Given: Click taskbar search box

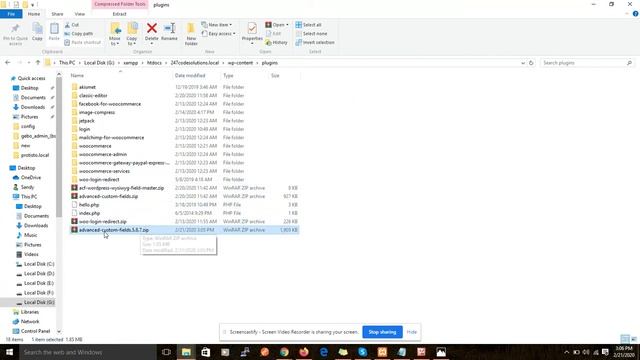Looking at the screenshot, I should click(x=87, y=352).
